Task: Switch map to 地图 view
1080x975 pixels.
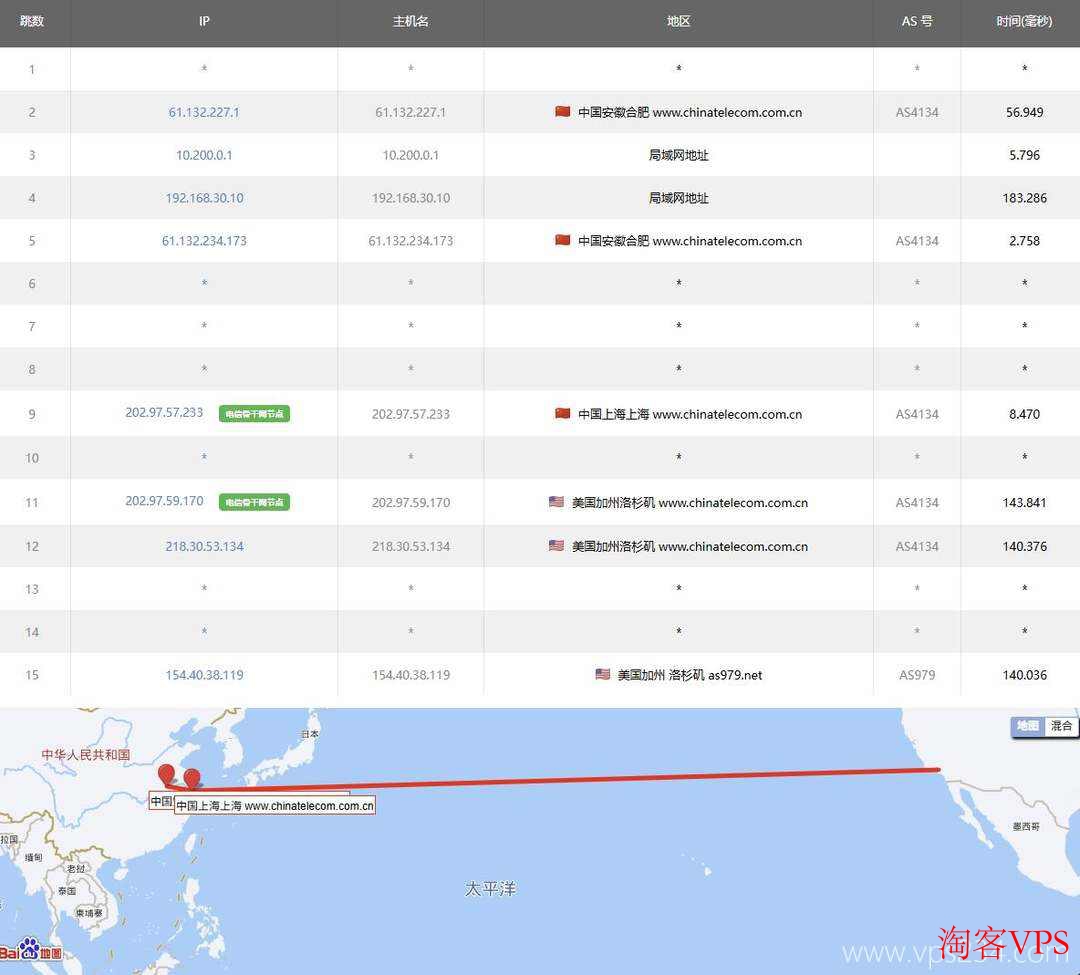Action: 1028,726
